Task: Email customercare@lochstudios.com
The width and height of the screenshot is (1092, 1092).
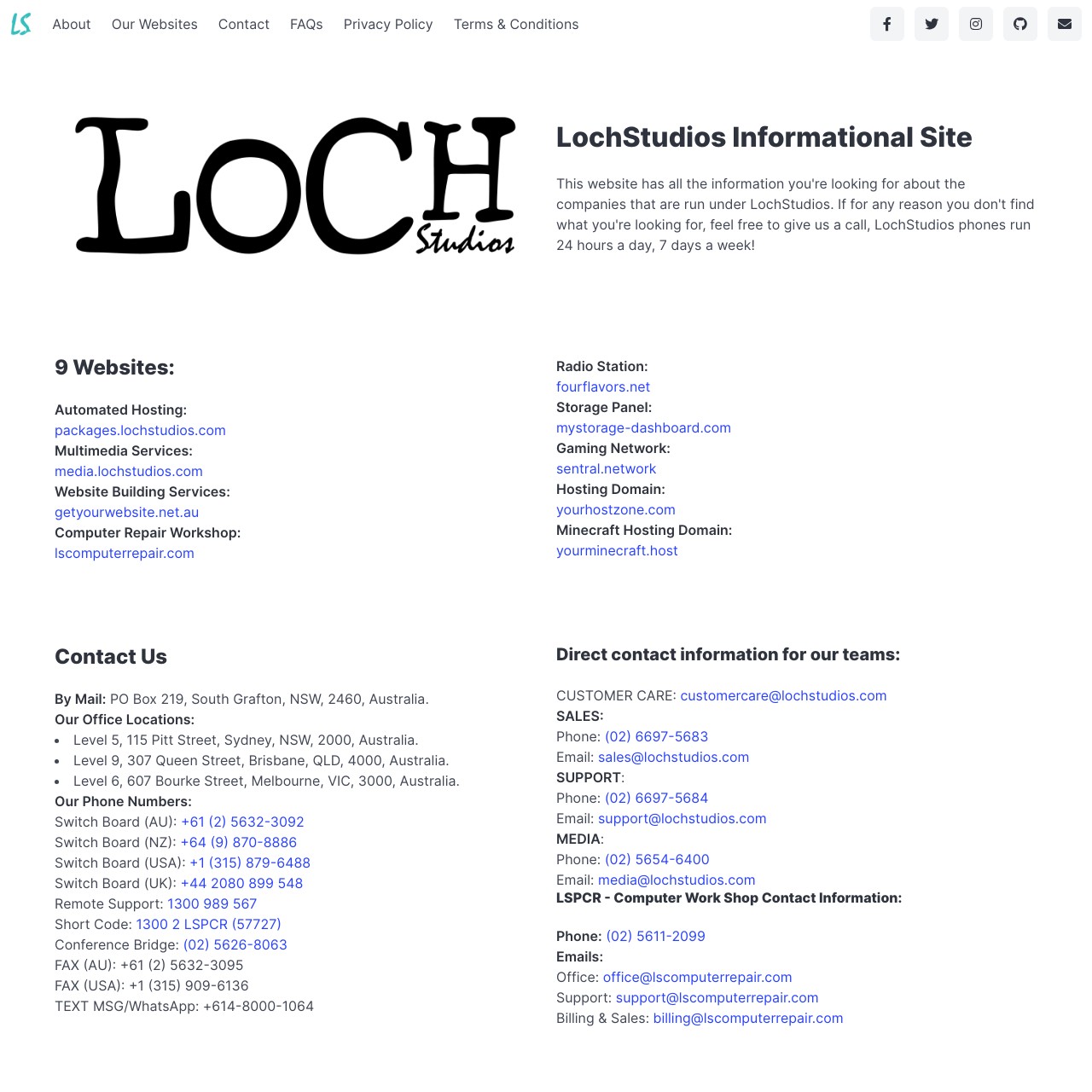Action: pos(783,695)
